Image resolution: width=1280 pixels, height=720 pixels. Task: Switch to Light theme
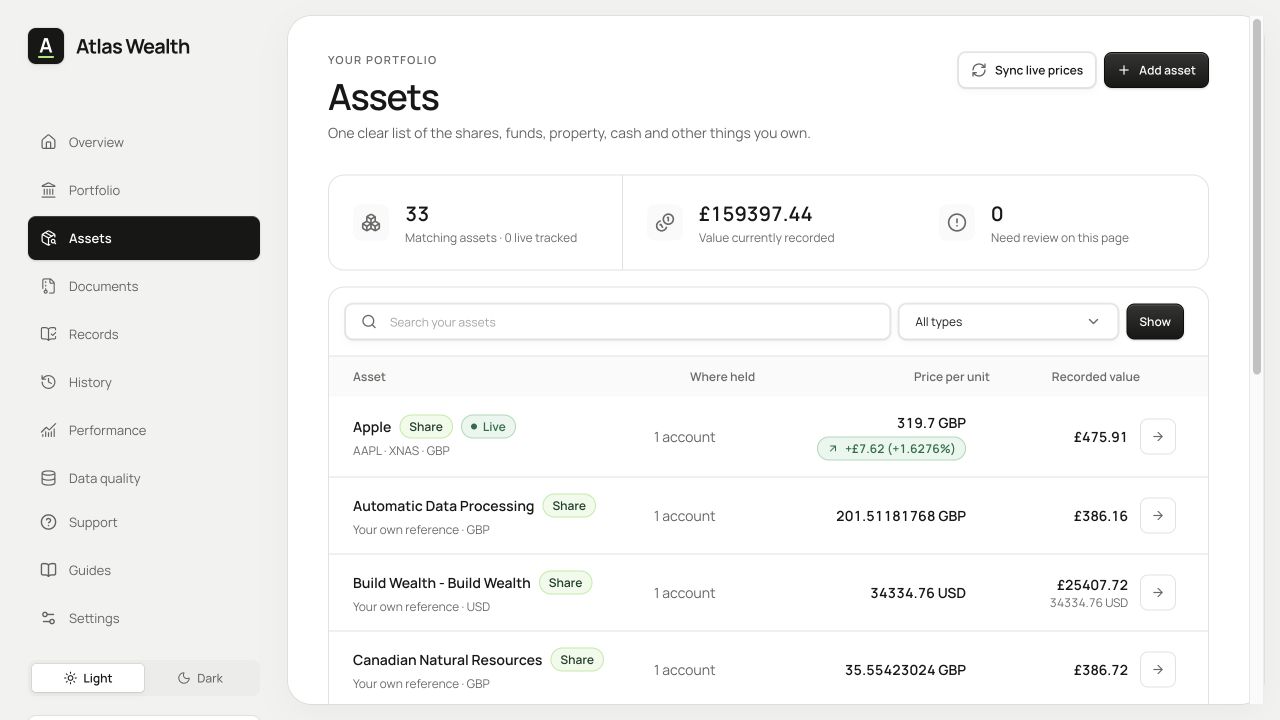(x=88, y=678)
